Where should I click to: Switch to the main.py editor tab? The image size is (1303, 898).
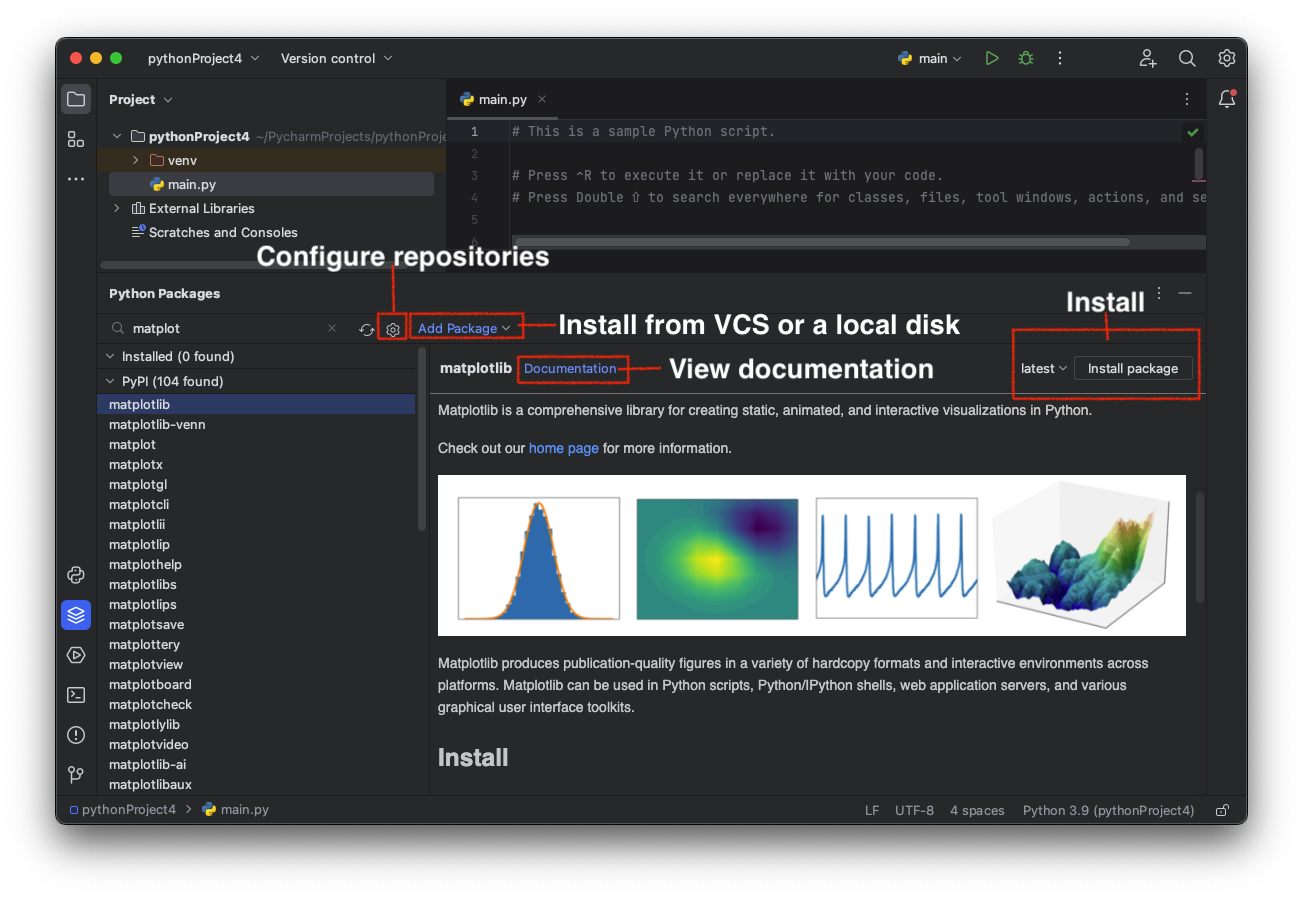click(503, 99)
